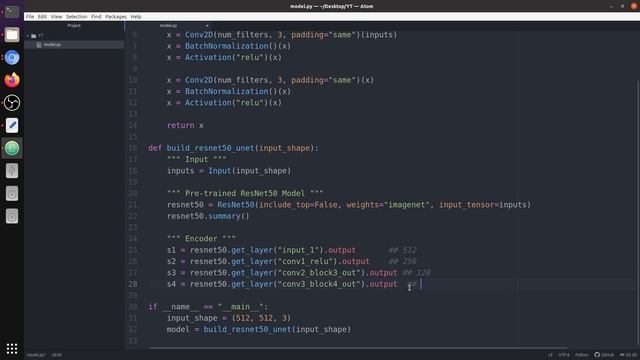Switch to the Atom icon in the dock
This screenshot has width=640, height=360.
coord(12,148)
